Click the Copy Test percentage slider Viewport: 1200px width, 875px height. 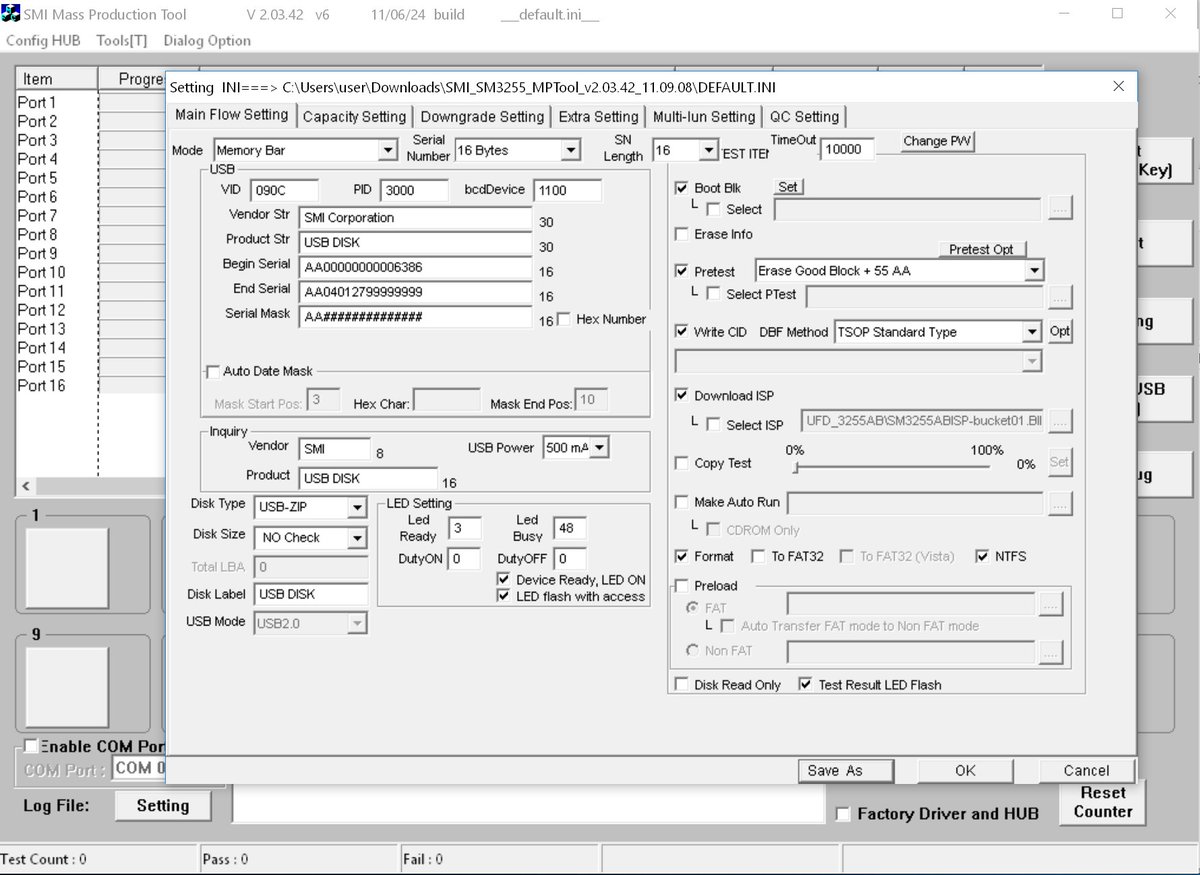tap(891, 467)
